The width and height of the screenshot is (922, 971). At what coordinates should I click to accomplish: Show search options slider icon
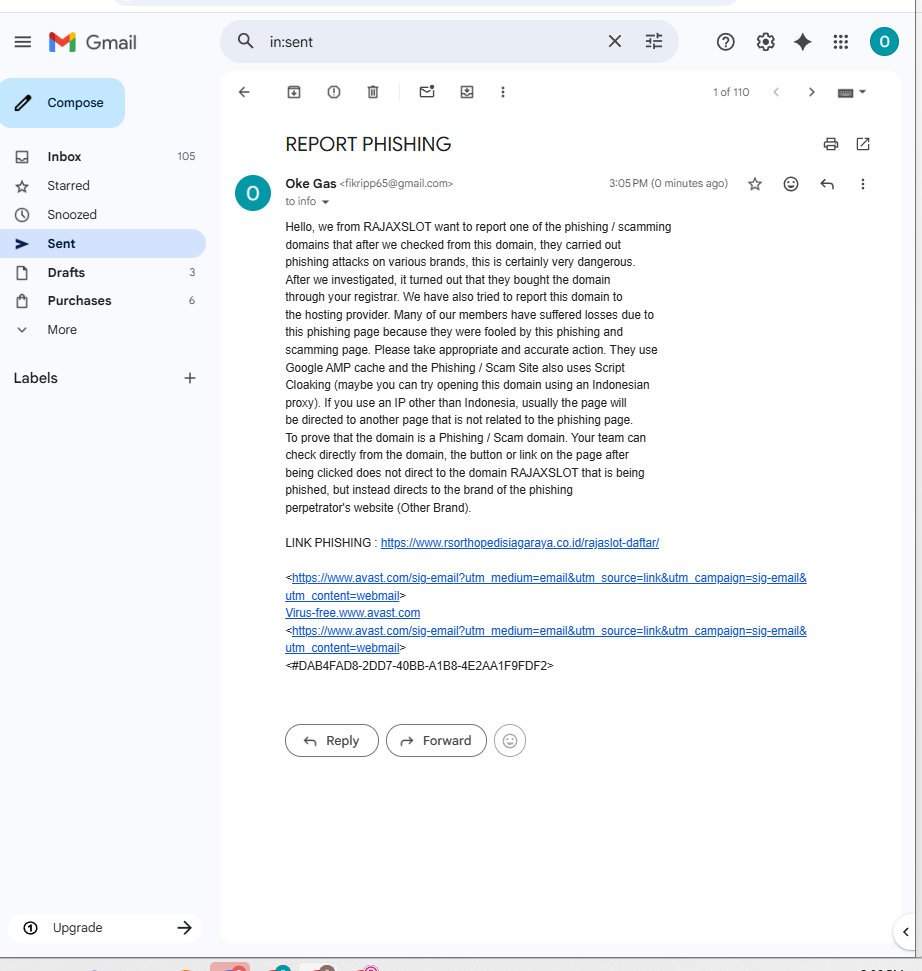(x=654, y=41)
